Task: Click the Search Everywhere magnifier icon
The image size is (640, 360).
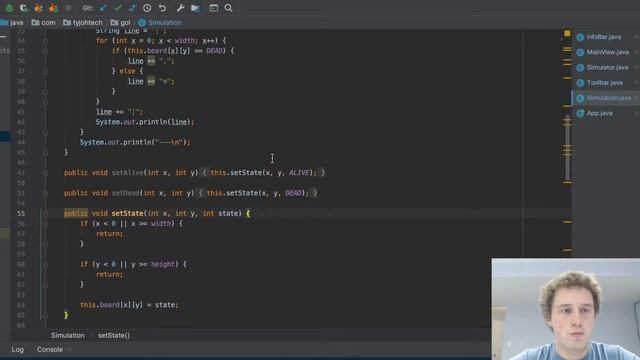Action: pos(229,8)
